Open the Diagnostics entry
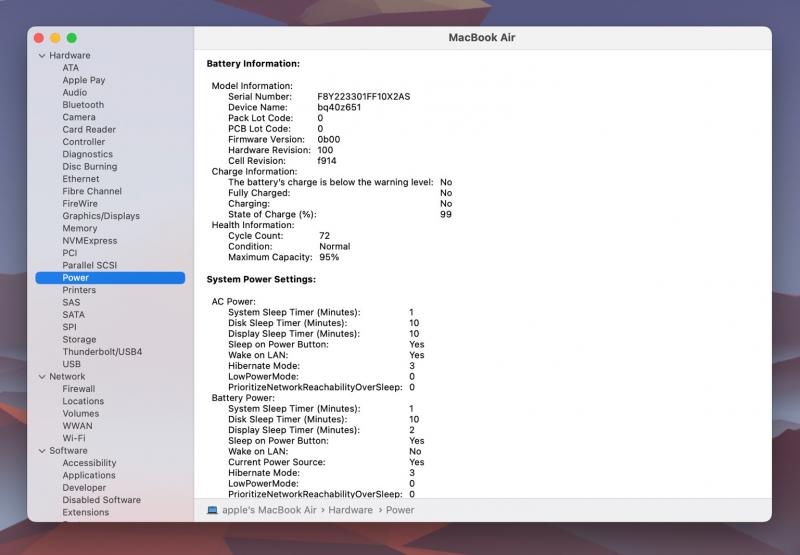This screenshot has width=800, height=555. (x=88, y=154)
